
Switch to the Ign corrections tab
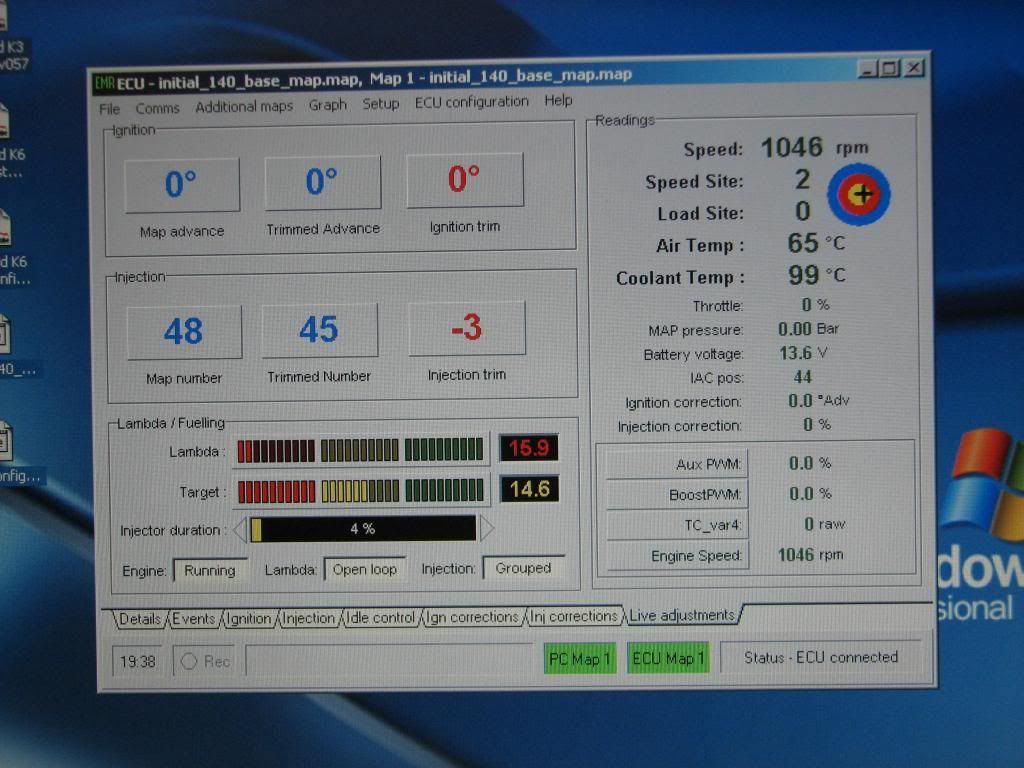pyautogui.click(x=472, y=616)
